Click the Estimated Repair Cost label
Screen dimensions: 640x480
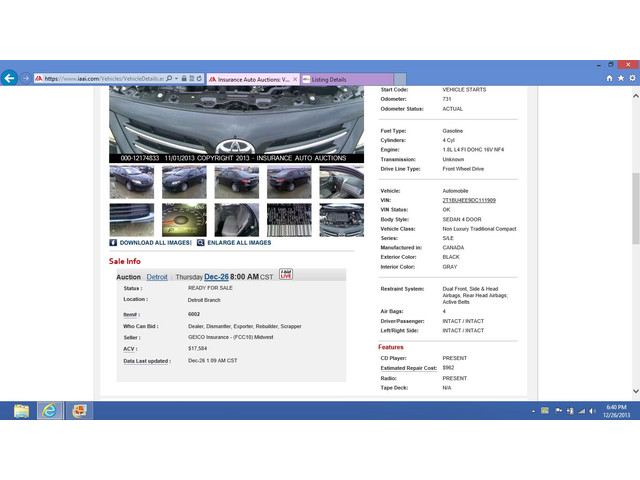pyautogui.click(x=409, y=368)
